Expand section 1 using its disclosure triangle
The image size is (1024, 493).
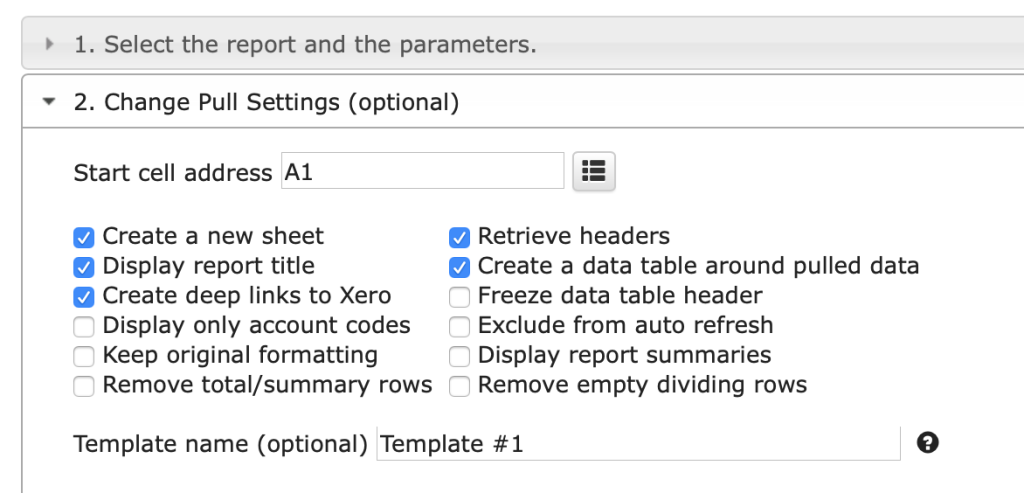50,44
